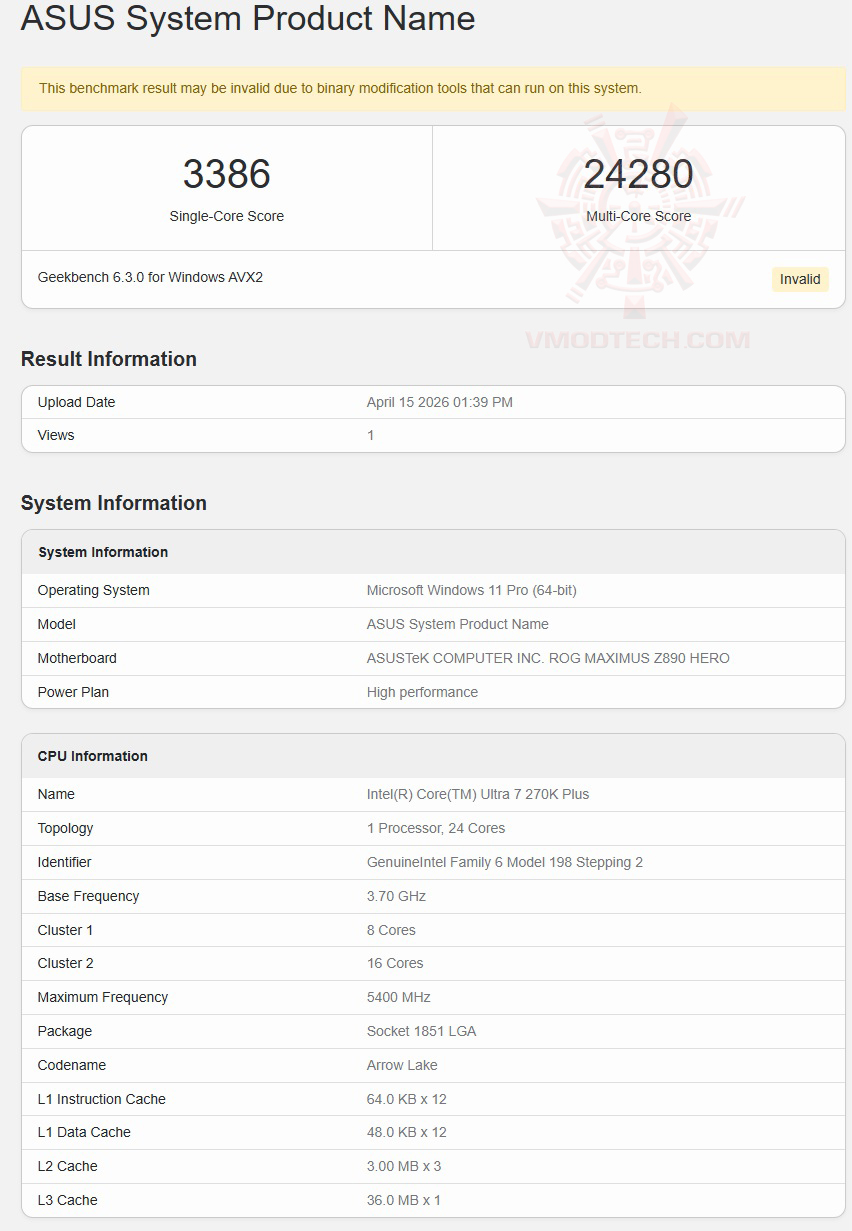This screenshot has width=852, height=1231.
Task: Click the Cluster 1 label
Action: pyautogui.click(x=65, y=930)
